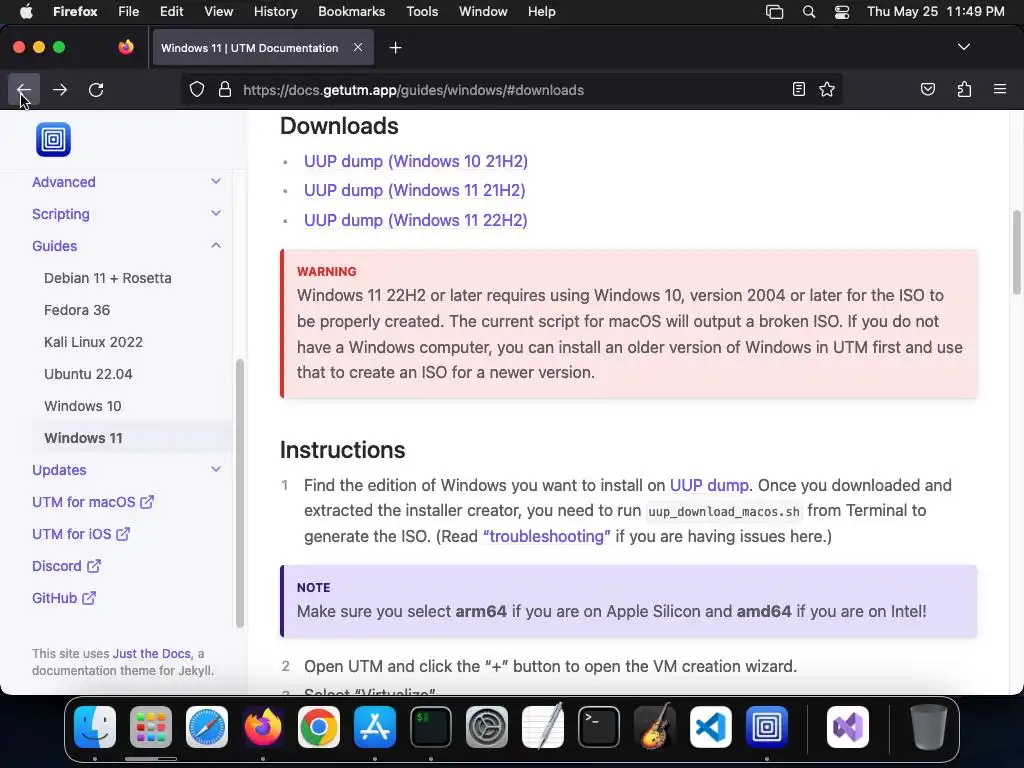
Task: Bookmark this page with the star icon
Action: 827,89
